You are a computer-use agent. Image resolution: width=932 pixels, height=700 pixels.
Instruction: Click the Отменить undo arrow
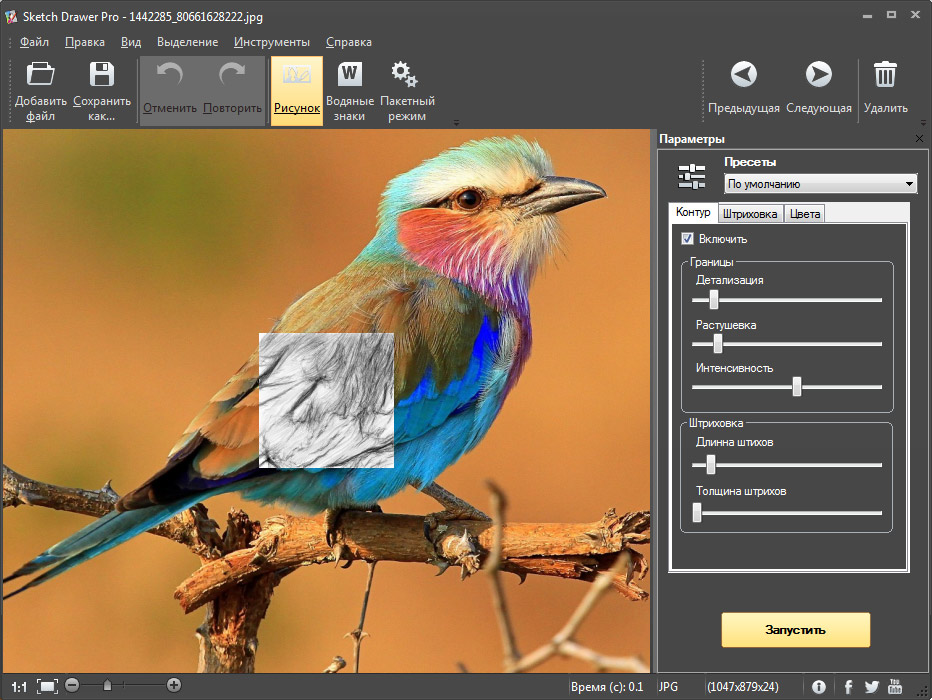click(169, 75)
